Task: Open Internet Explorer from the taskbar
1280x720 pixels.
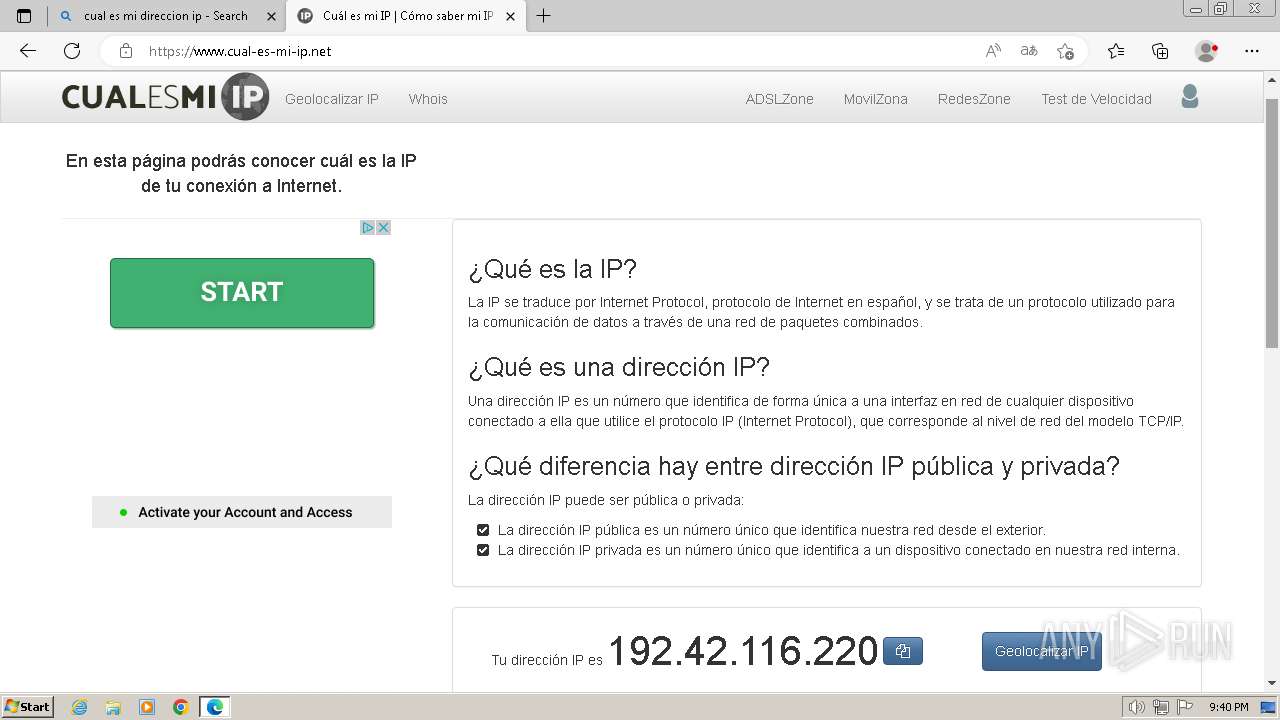Action: point(80,707)
